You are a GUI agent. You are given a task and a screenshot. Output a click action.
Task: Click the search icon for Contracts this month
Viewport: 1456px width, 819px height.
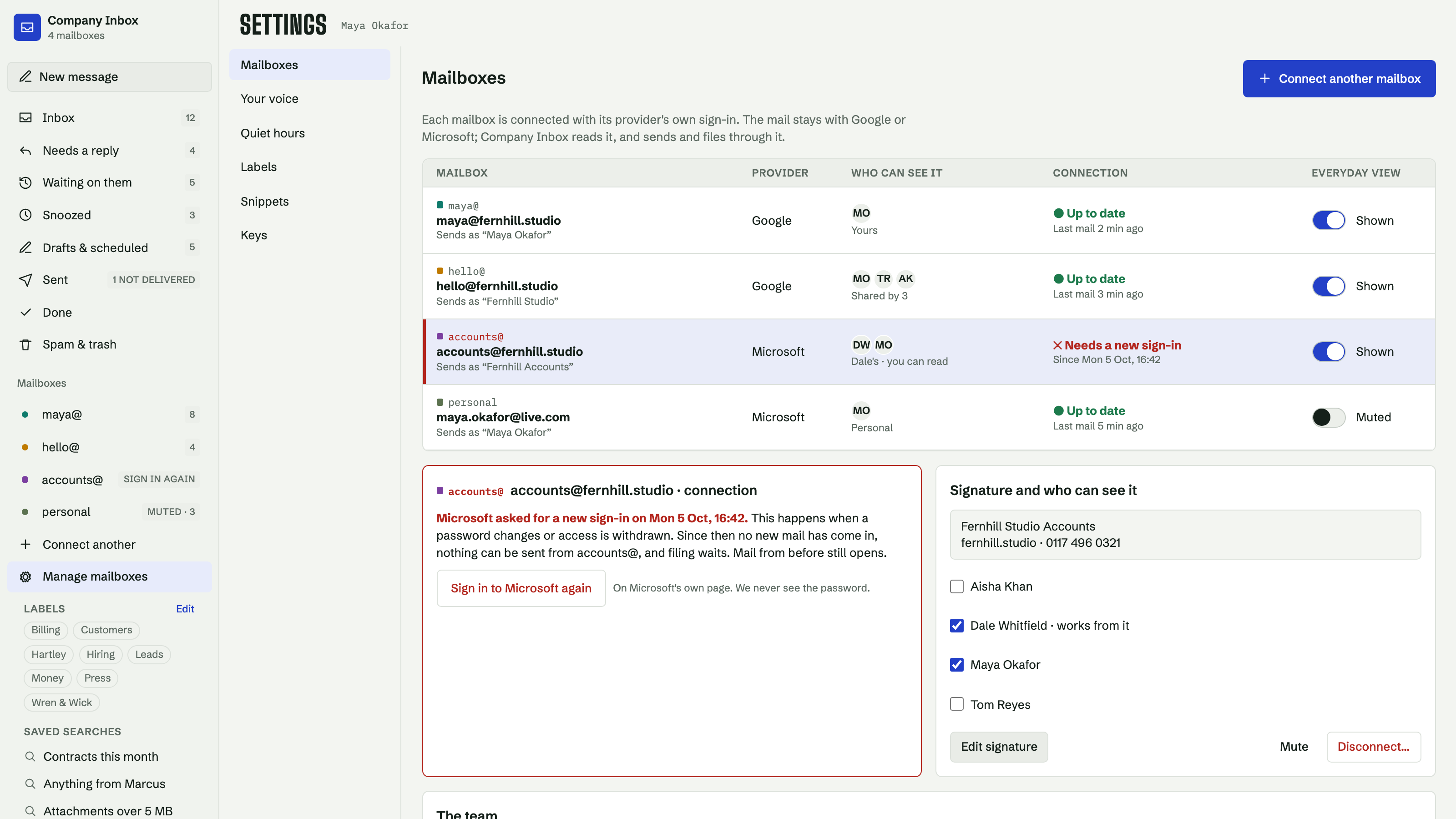tap(30, 756)
